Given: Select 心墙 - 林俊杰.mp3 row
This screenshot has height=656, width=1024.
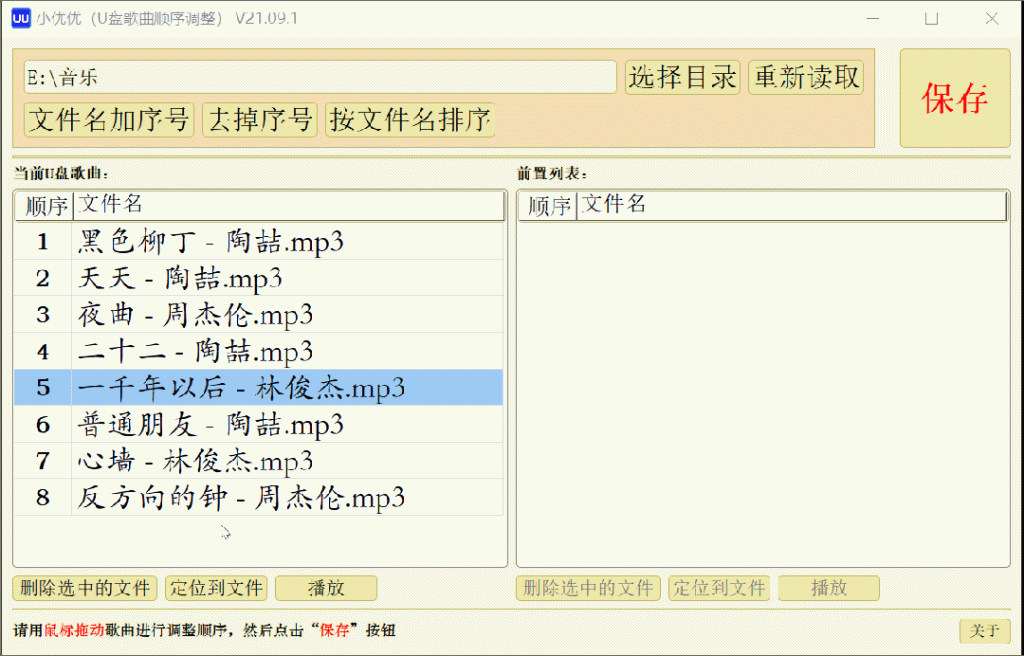Looking at the screenshot, I should tap(259, 461).
